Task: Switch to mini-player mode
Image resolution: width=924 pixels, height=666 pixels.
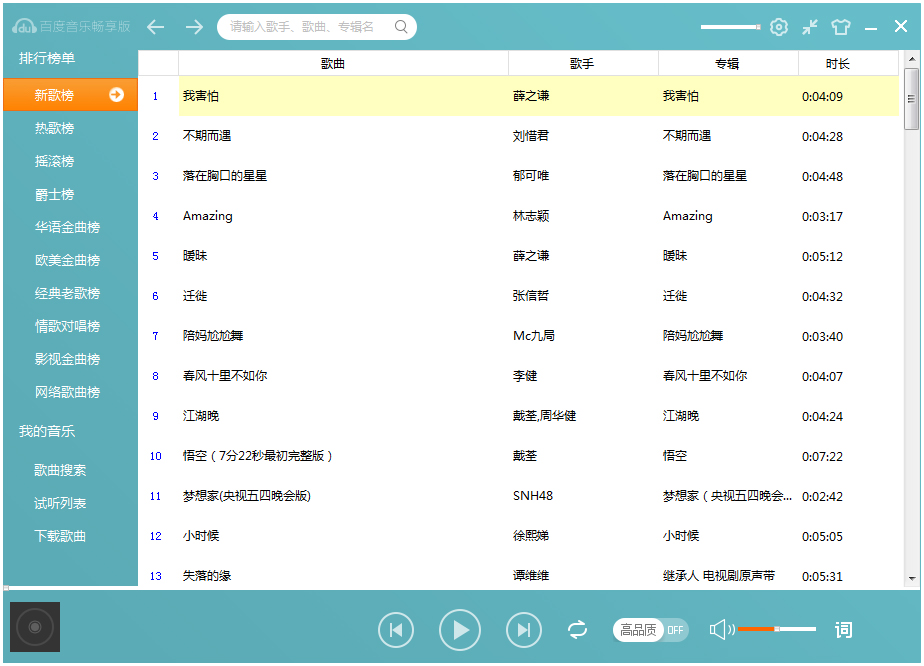Action: click(x=810, y=27)
